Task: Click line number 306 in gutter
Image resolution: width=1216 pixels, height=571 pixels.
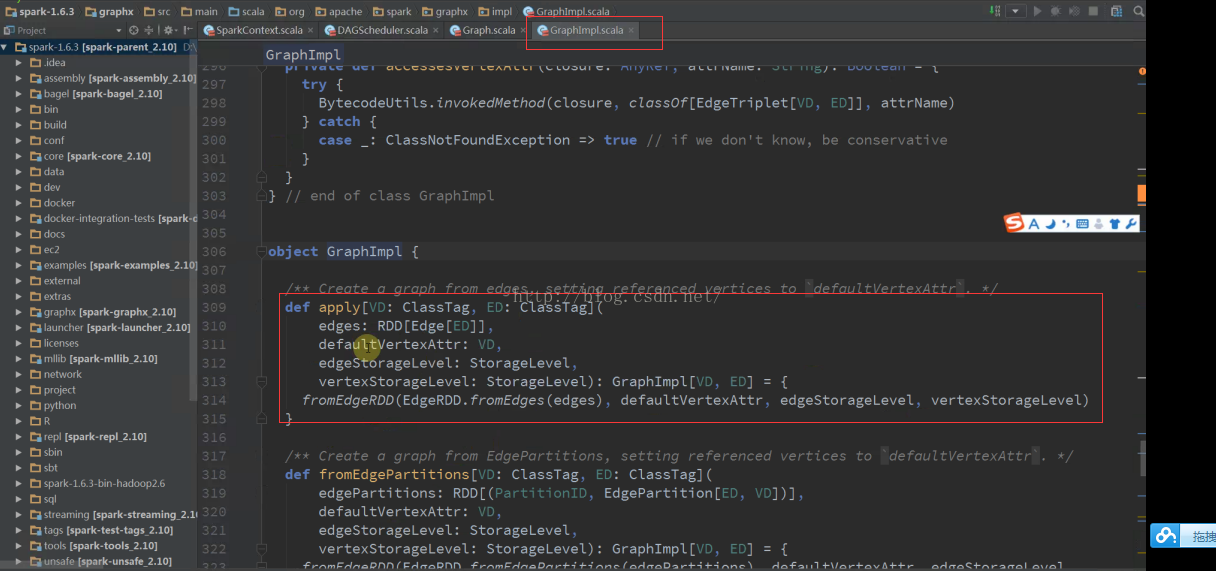Action: point(214,251)
